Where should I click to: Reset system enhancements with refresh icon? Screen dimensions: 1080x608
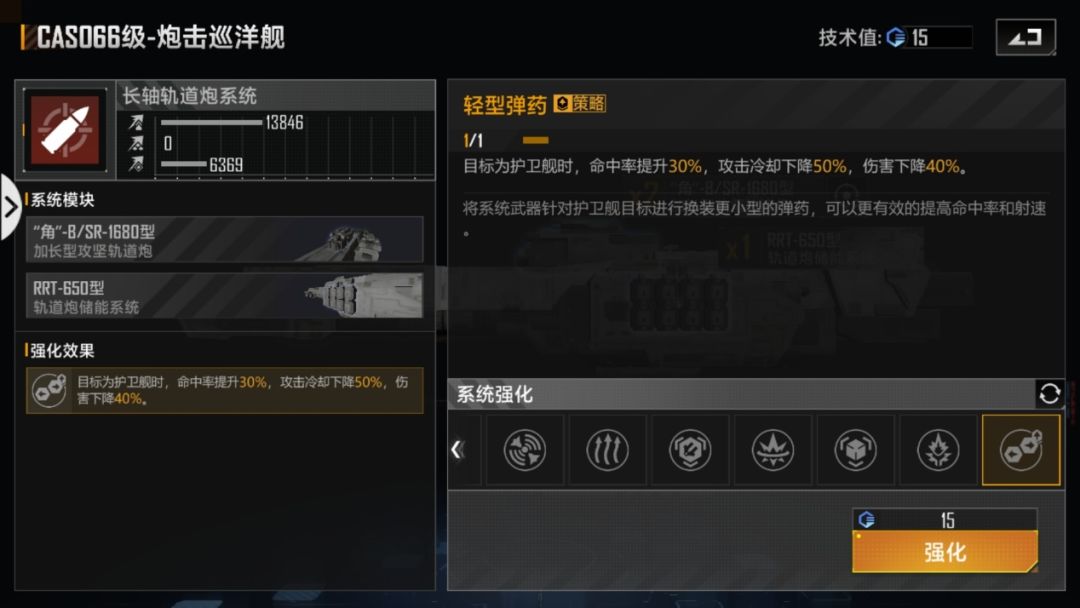(x=1050, y=394)
